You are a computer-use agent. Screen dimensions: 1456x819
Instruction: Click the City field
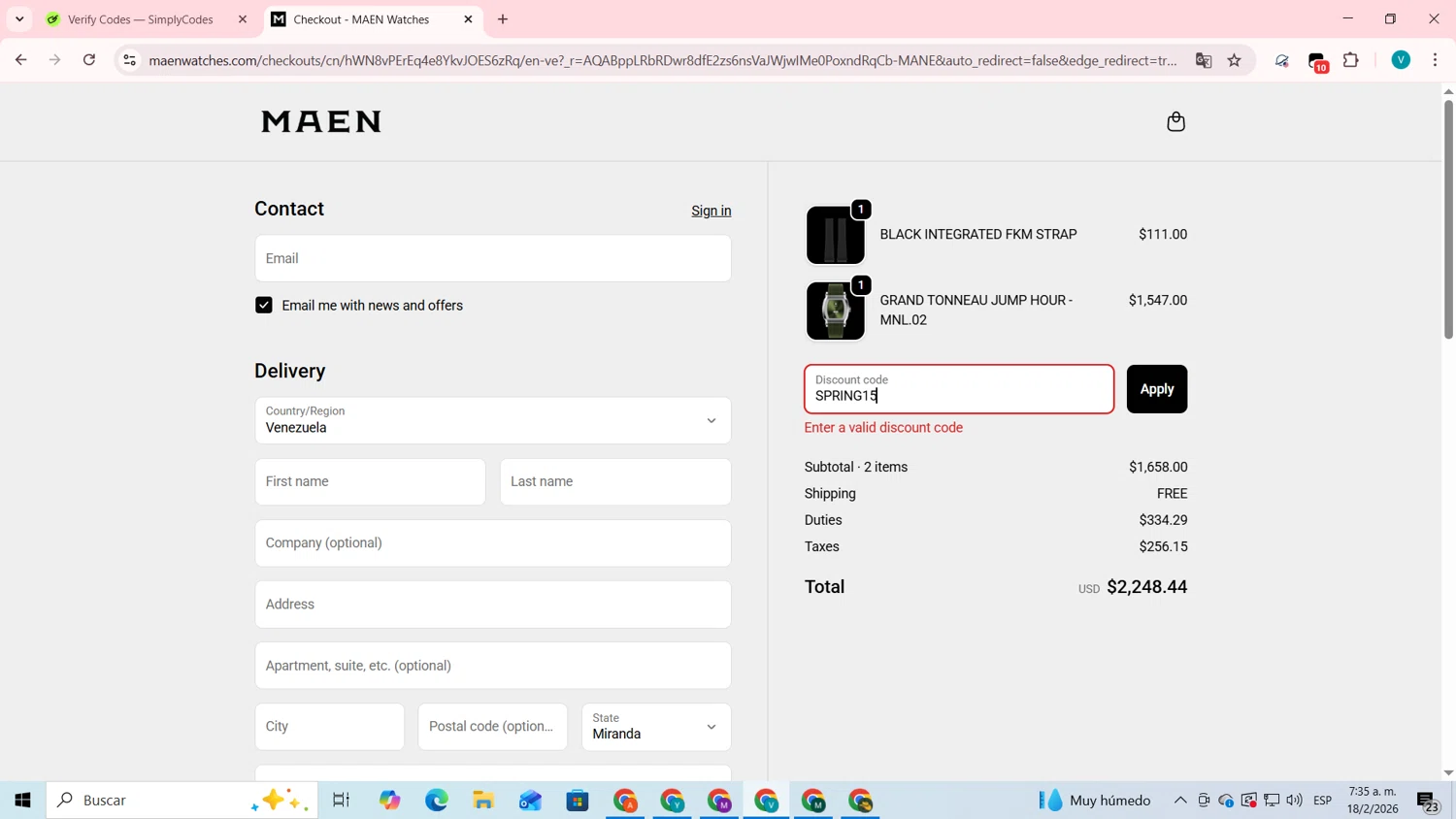click(329, 727)
